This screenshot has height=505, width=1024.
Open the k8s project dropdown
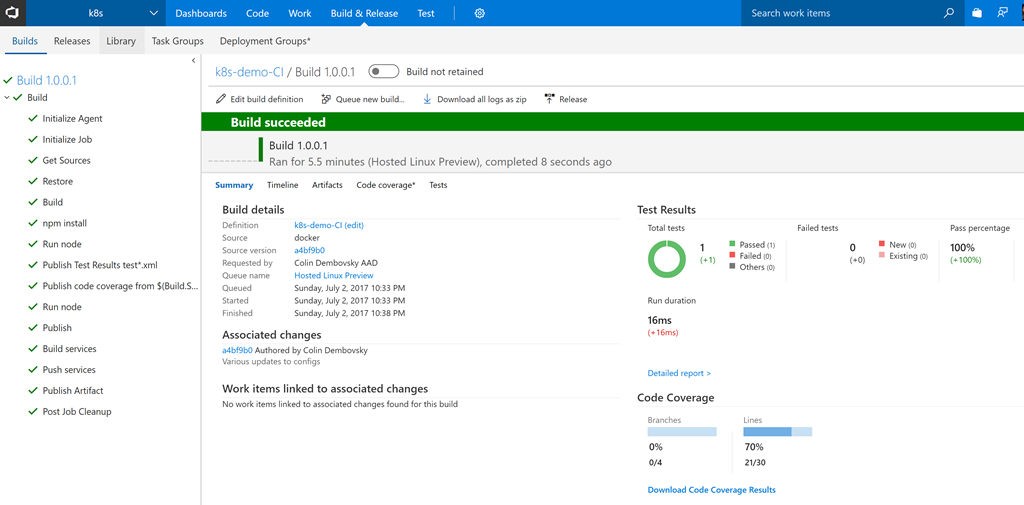pyautogui.click(x=153, y=14)
